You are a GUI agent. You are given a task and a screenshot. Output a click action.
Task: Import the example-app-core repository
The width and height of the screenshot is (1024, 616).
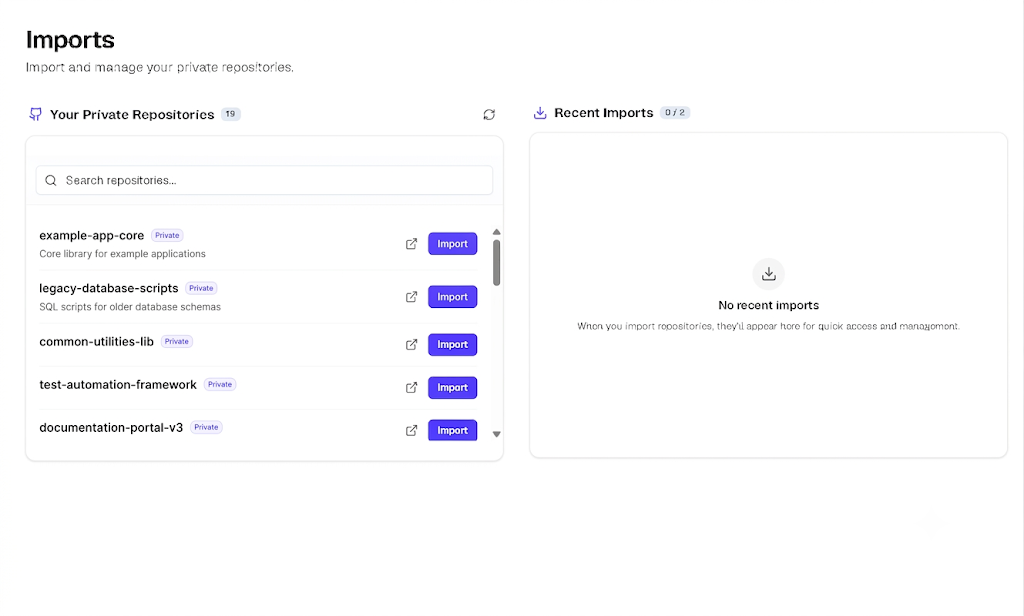click(x=453, y=244)
